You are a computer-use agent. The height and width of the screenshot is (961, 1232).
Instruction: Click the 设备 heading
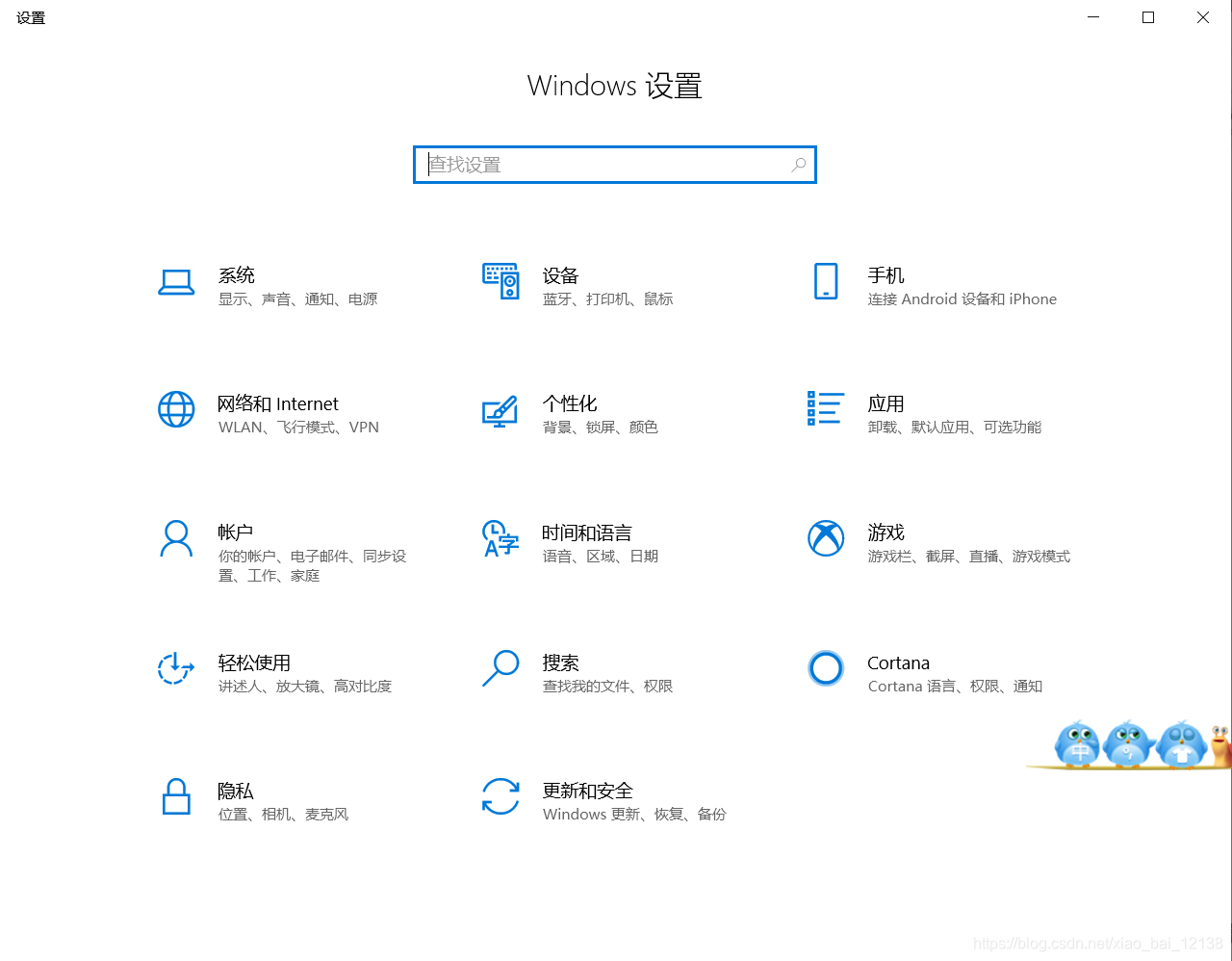560,275
